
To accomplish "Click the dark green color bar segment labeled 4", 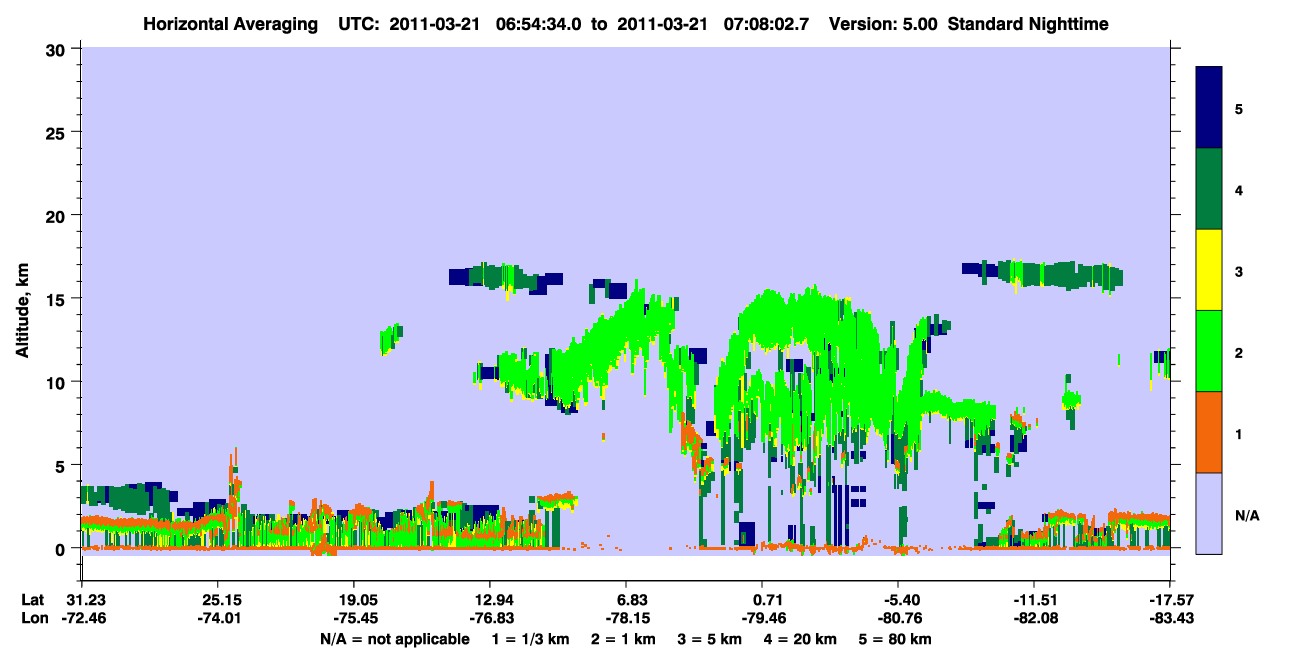I will pos(1209,189).
